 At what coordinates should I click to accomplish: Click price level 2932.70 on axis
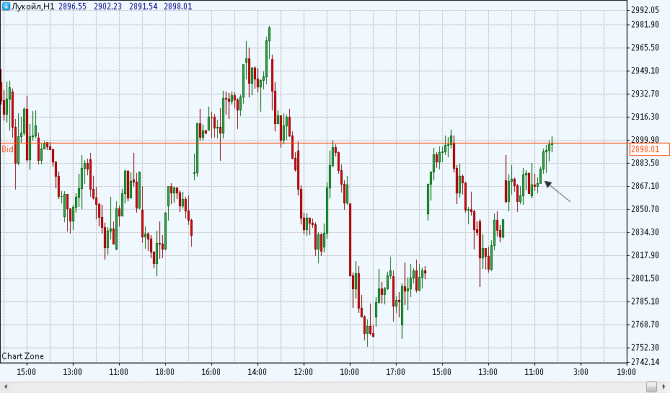(645, 94)
